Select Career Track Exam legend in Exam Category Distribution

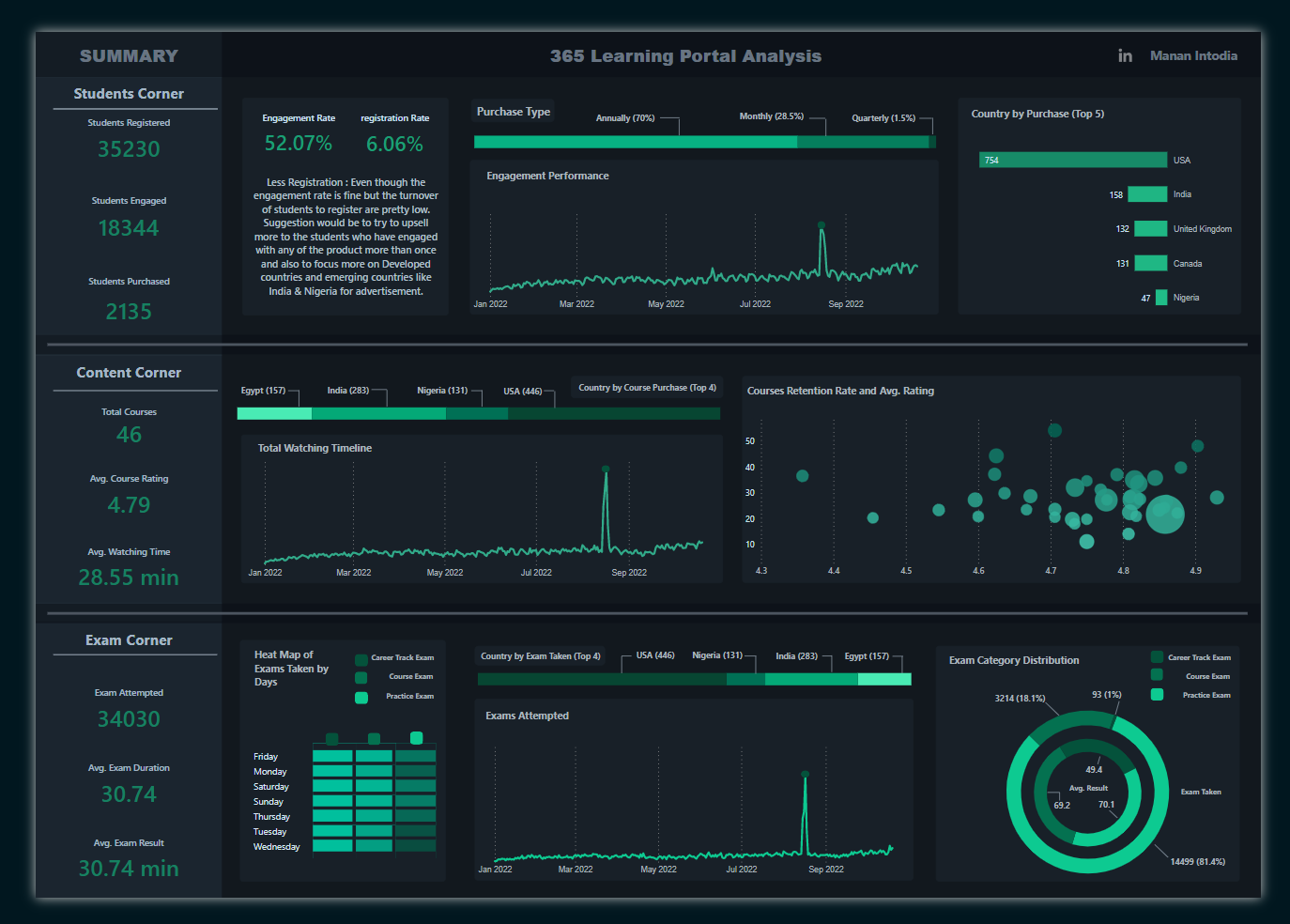coord(1157,657)
